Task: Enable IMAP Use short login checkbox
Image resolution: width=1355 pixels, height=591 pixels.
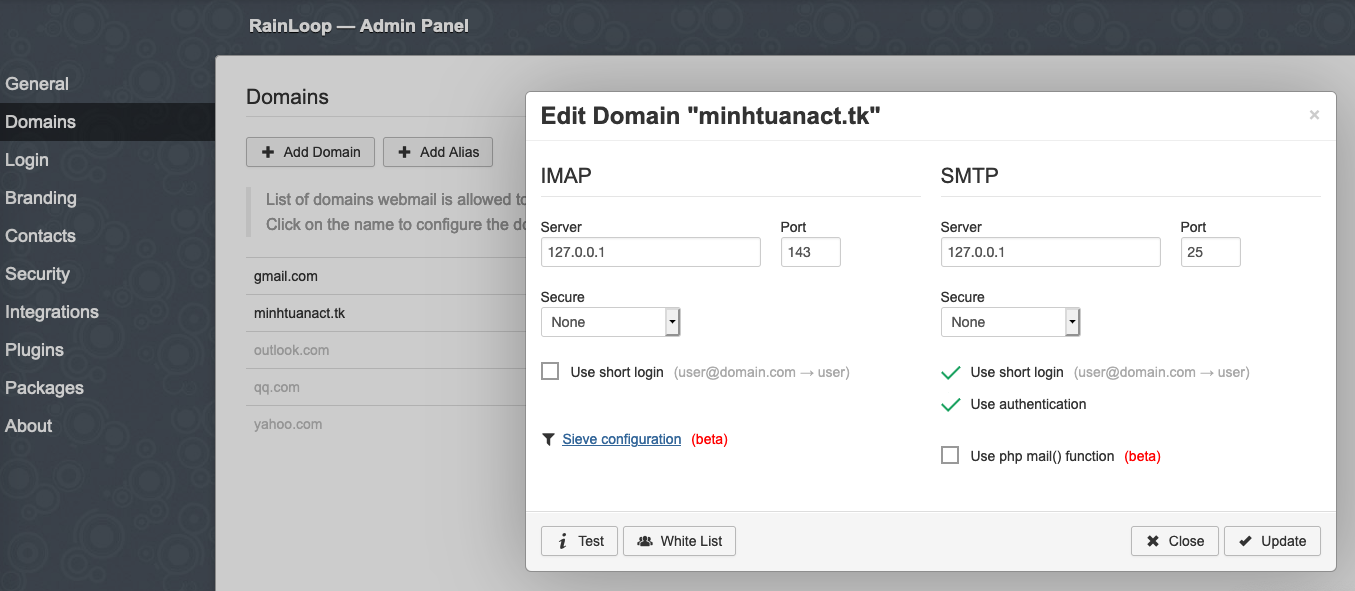Action: tap(550, 372)
